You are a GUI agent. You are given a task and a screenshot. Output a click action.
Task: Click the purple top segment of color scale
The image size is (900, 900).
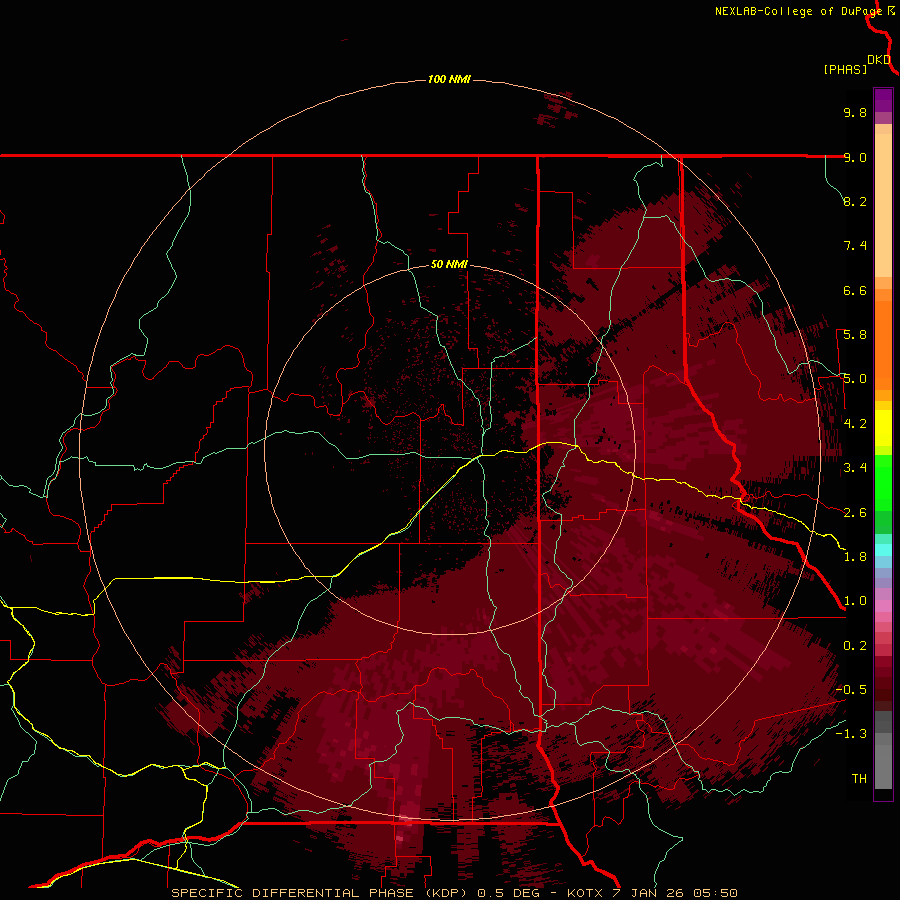tap(883, 100)
